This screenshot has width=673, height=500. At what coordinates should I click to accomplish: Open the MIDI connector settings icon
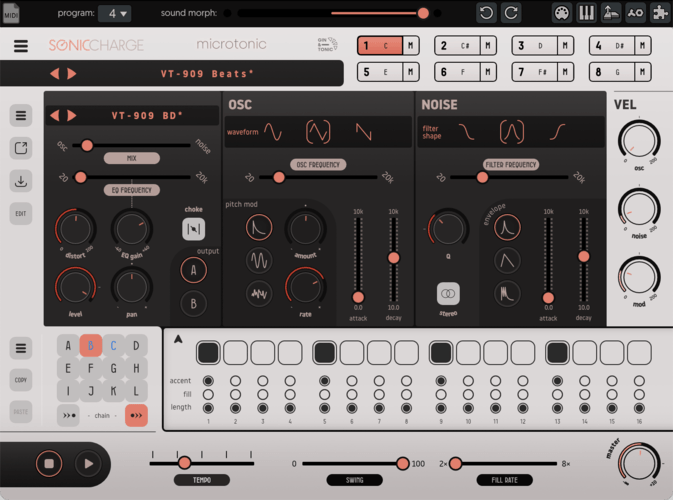[561, 13]
